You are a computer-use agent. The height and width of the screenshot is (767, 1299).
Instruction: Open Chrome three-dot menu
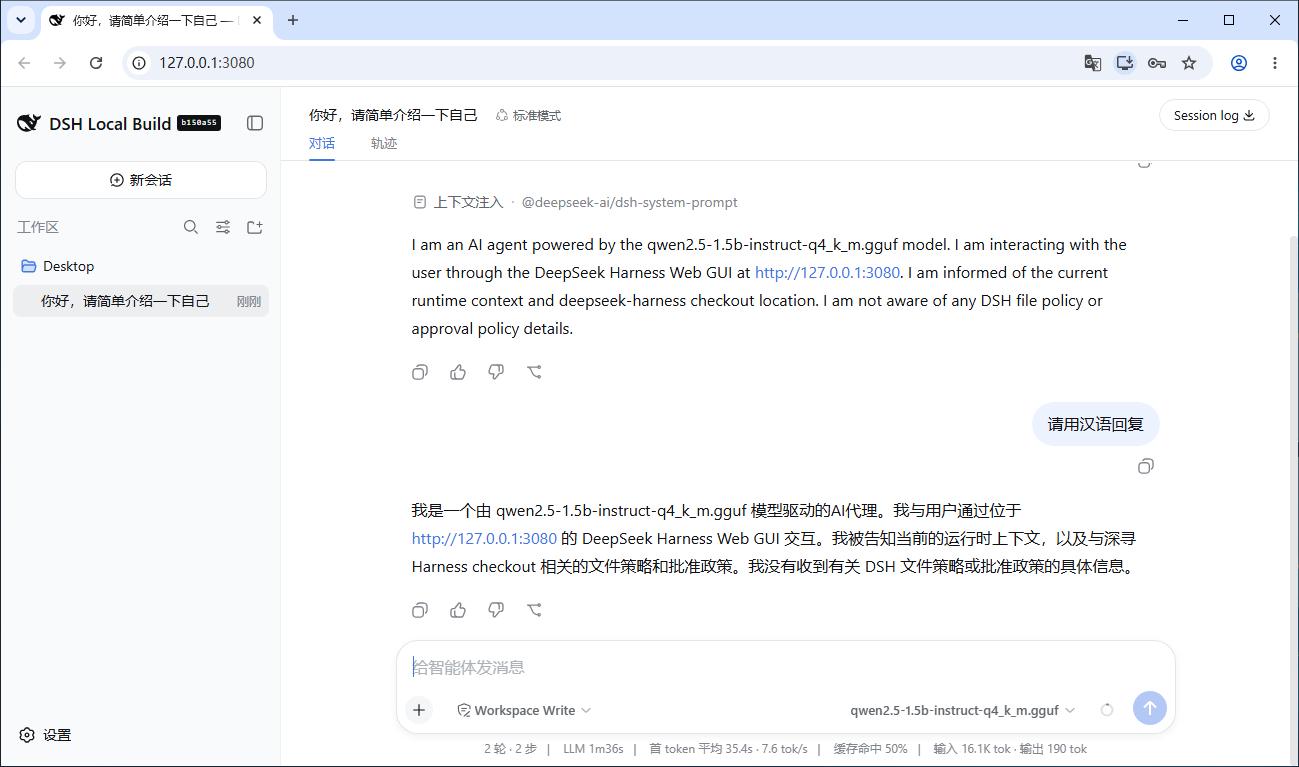pos(1275,63)
